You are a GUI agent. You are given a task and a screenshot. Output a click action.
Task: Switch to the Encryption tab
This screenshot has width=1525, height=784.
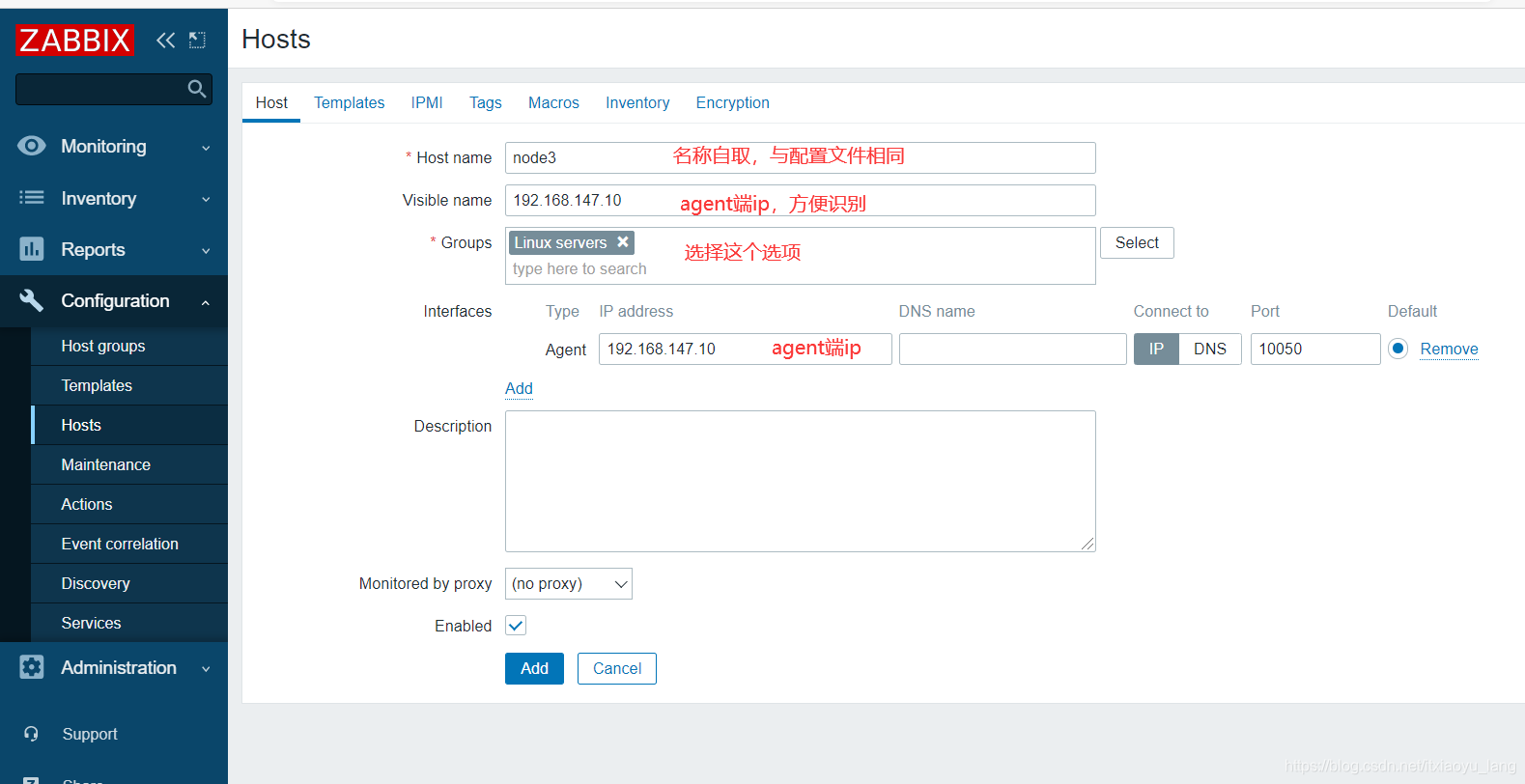733,102
